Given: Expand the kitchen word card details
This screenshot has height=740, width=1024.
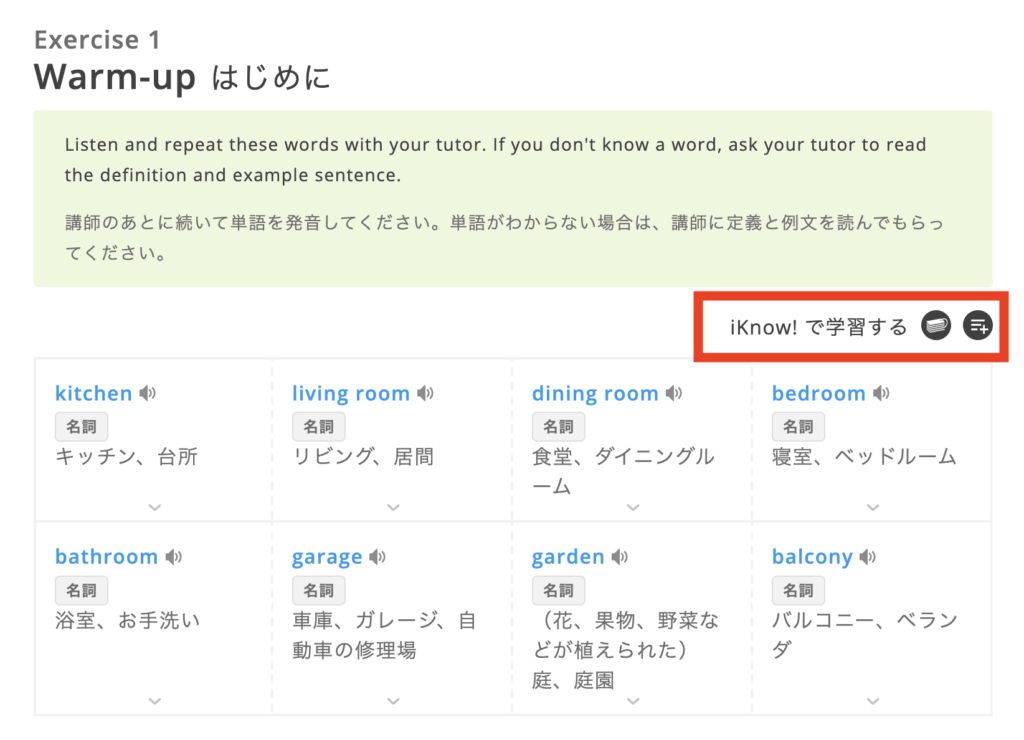Looking at the screenshot, I should tap(154, 507).
